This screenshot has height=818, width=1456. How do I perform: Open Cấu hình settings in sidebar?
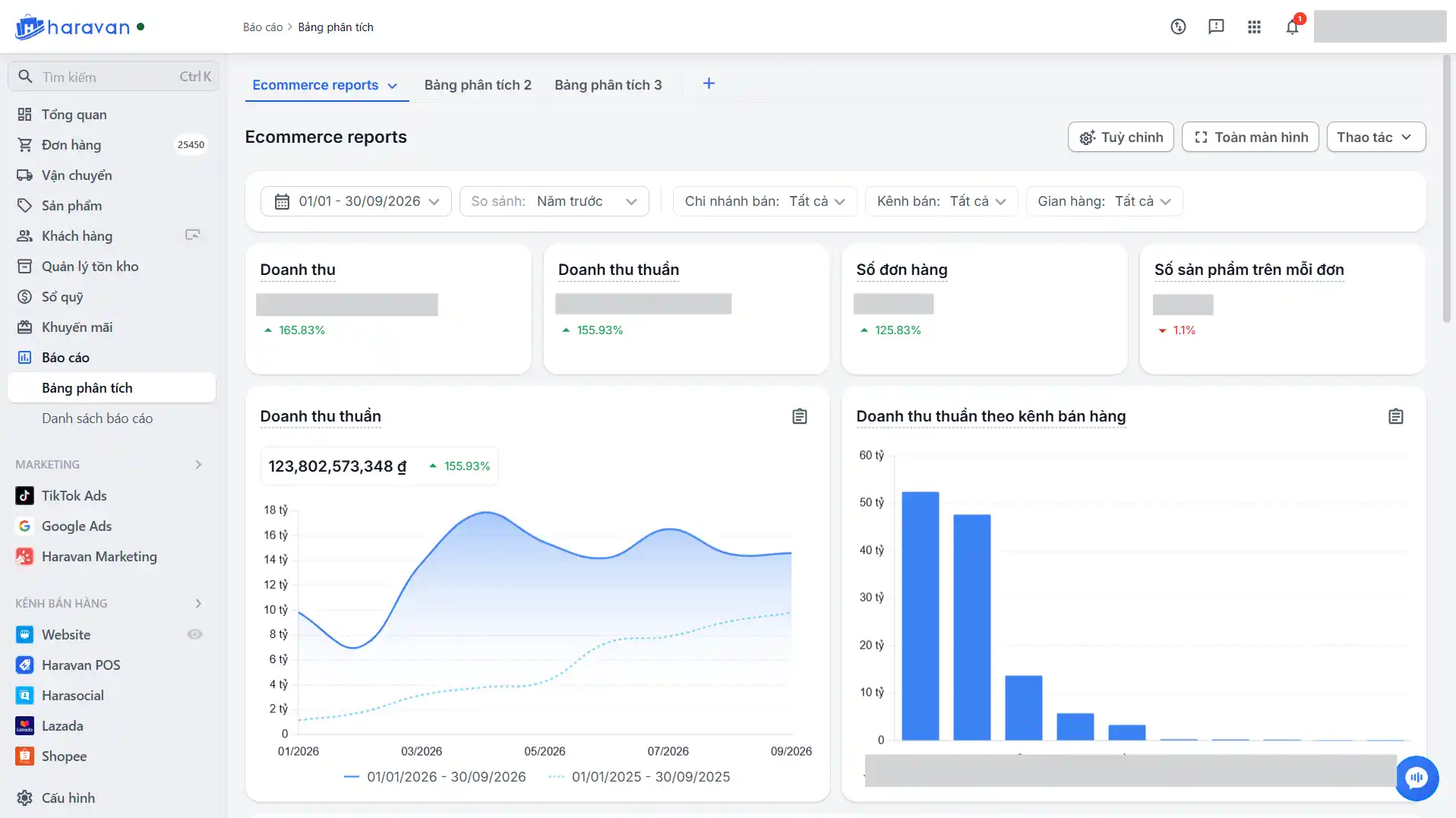[111, 797]
